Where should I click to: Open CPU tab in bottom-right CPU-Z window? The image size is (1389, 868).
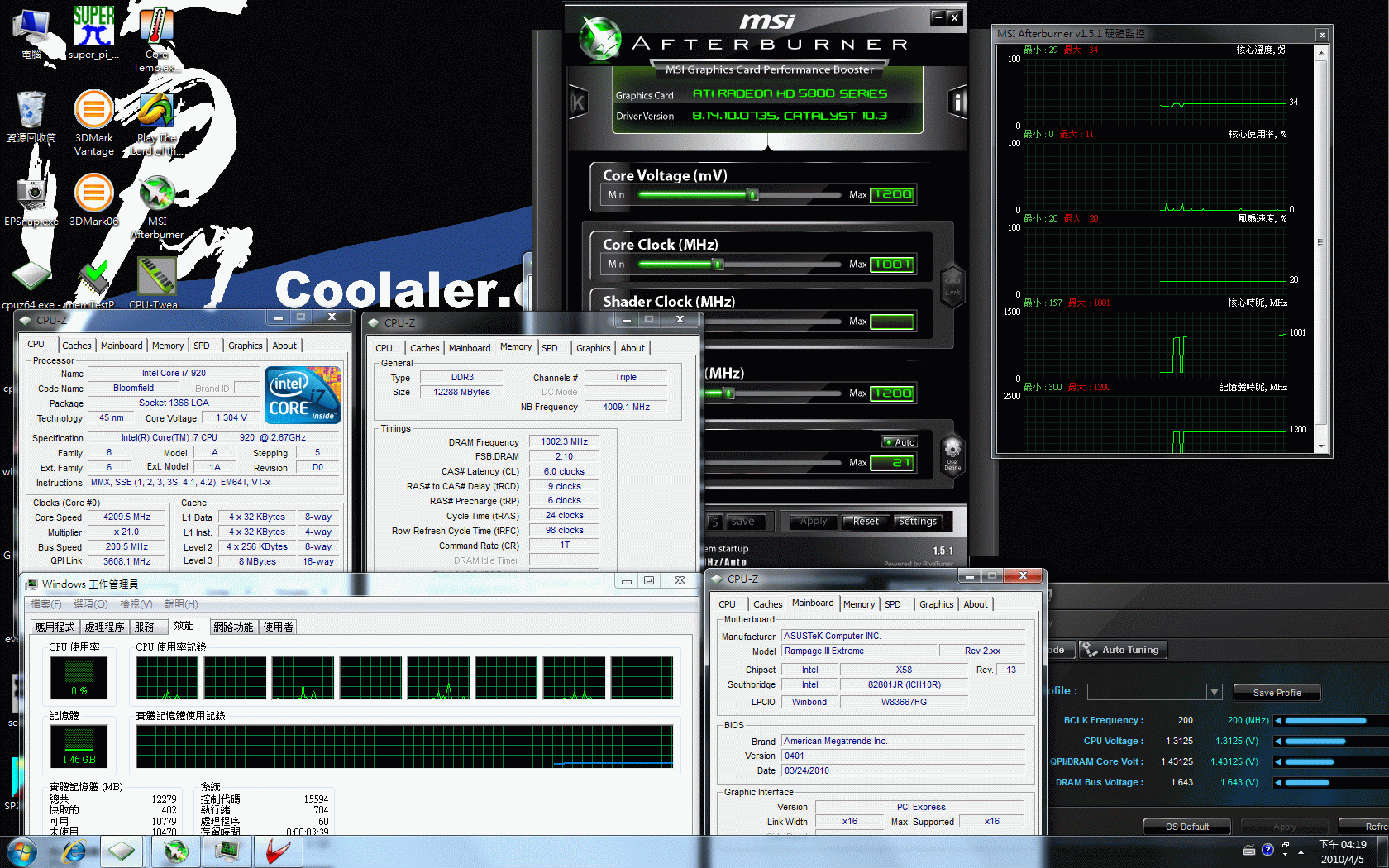pos(728,604)
